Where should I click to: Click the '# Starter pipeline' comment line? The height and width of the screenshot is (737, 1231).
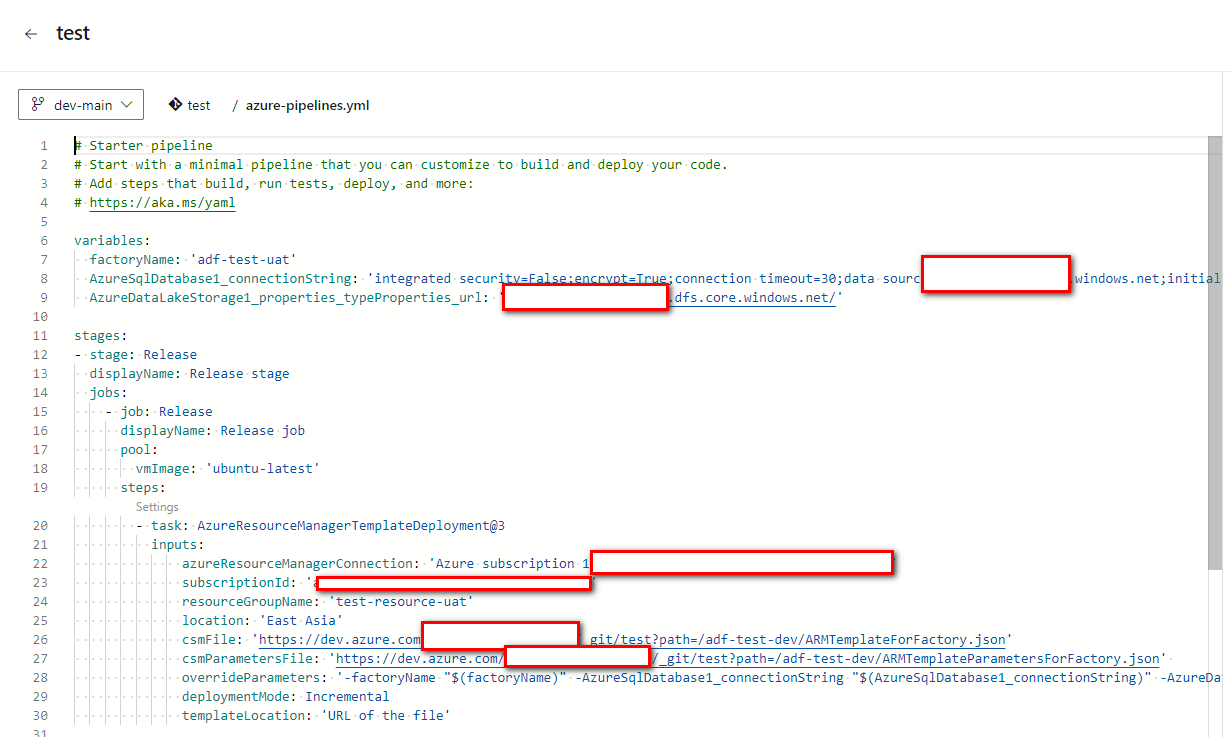(143, 145)
